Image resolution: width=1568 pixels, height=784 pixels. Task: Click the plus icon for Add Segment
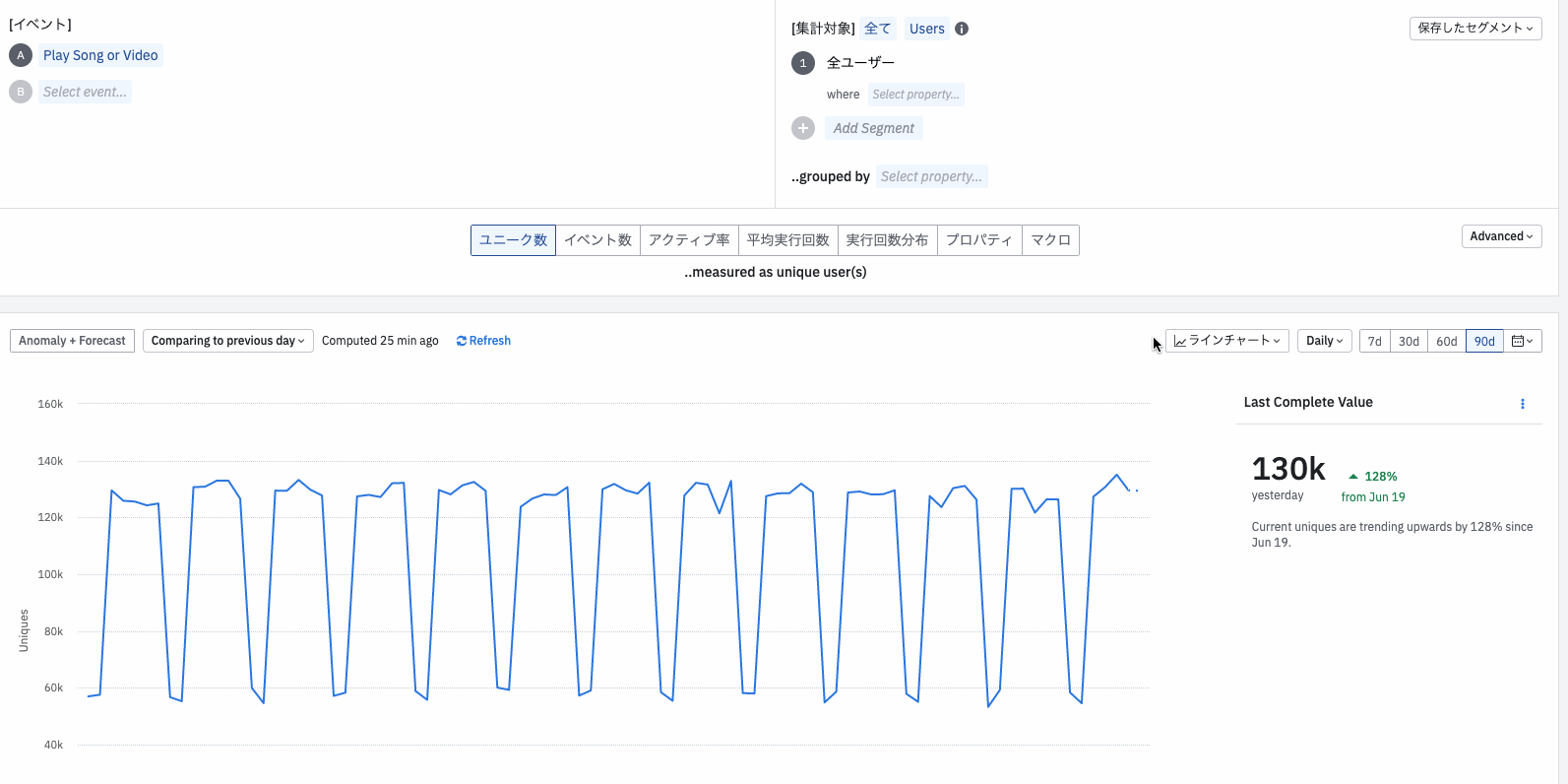click(803, 128)
